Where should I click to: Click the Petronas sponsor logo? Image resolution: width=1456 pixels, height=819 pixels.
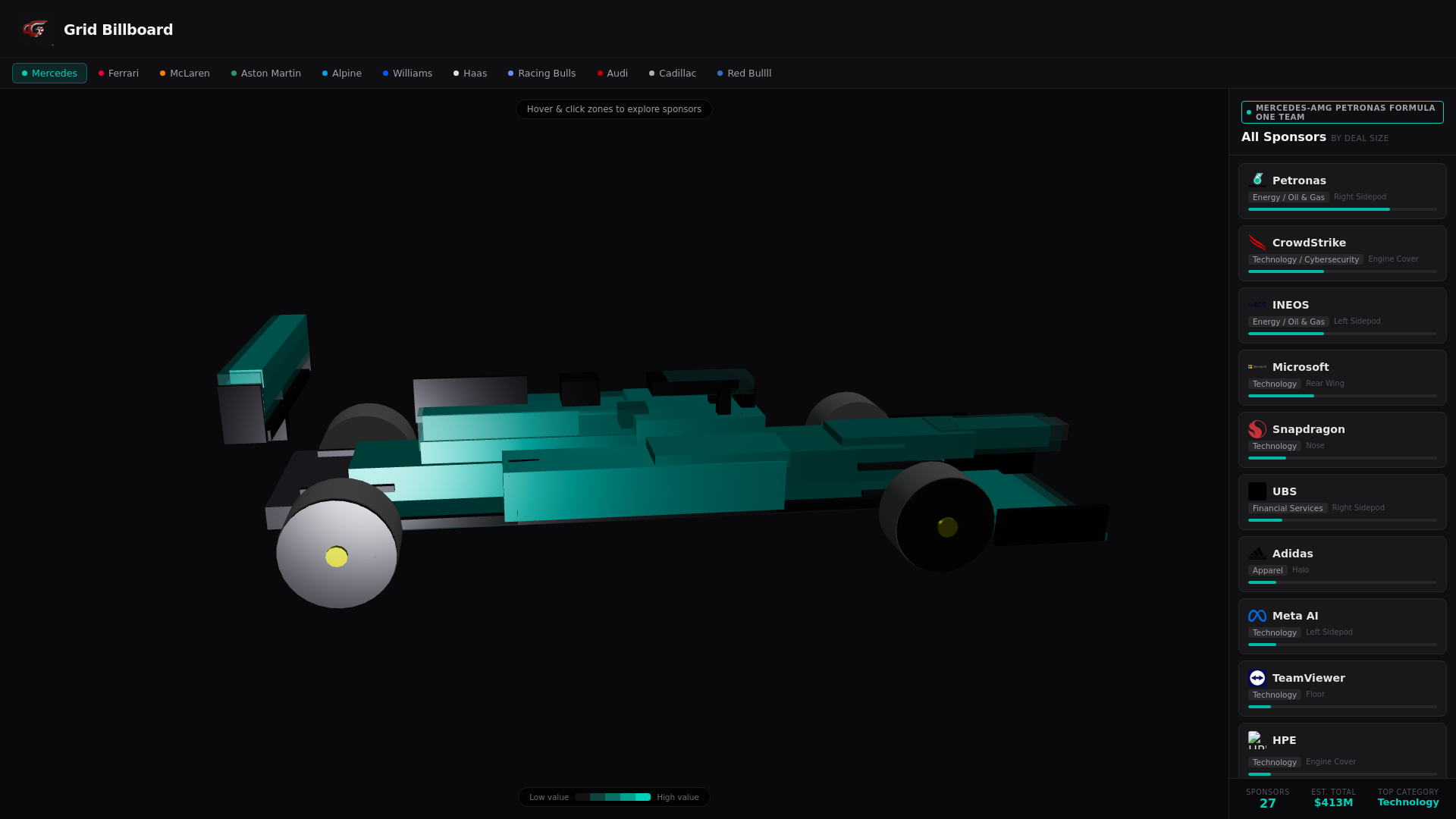(x=1257, y=180)
